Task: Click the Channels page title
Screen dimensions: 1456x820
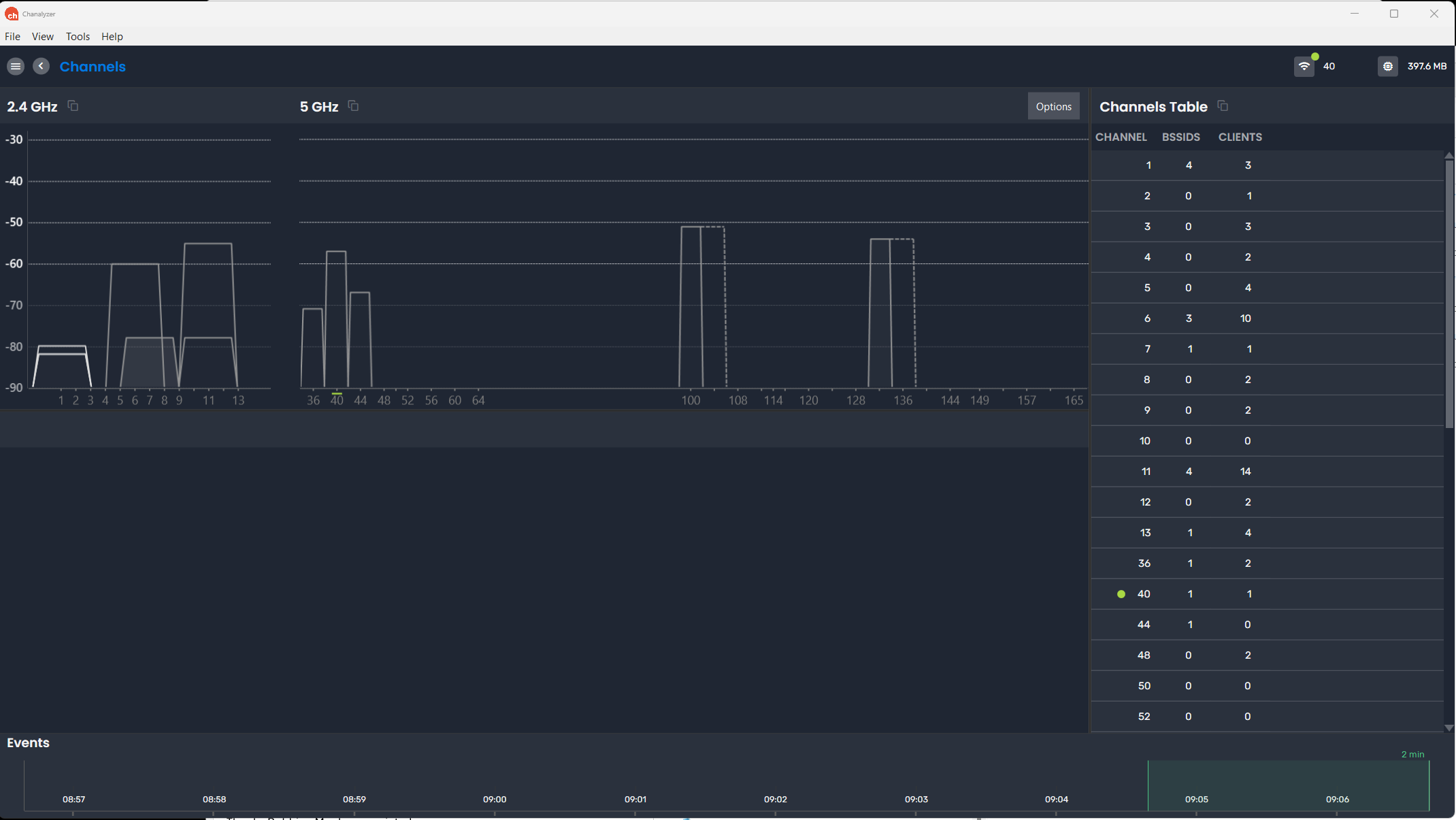Action: pos(93,67)
